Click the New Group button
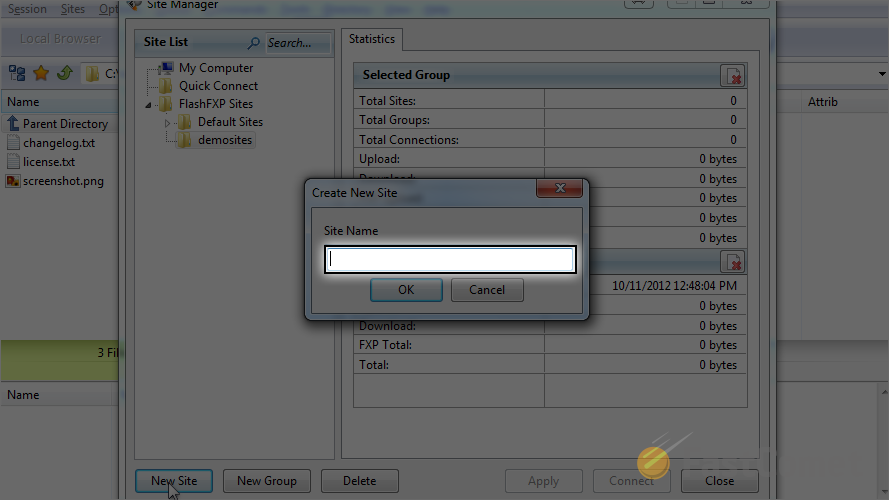This screenshot has width=889, height=500. pyautogui.click(x=266, y=481)
